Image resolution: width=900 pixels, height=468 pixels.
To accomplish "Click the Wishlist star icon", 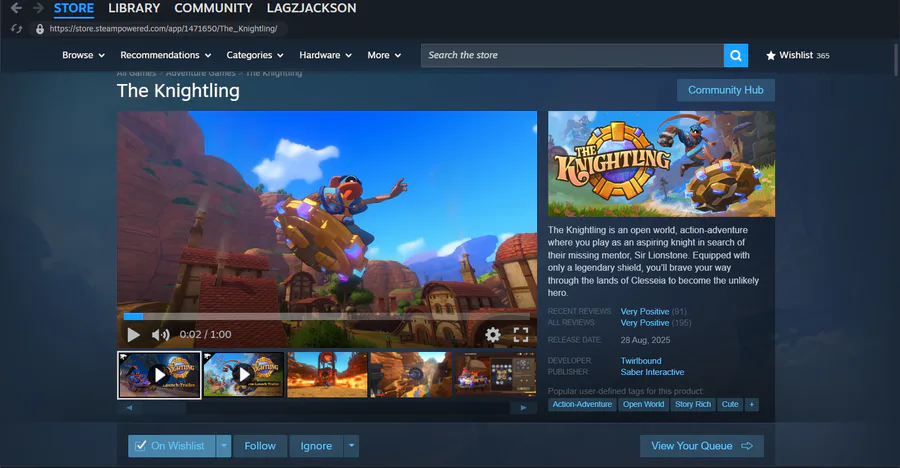I will [x=771, y=56].
